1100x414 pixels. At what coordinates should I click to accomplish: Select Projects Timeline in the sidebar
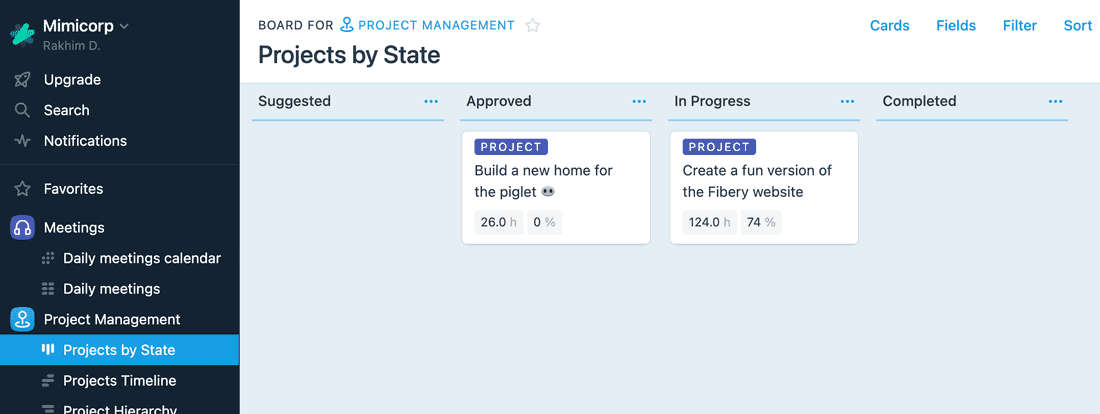coord(119,380)
